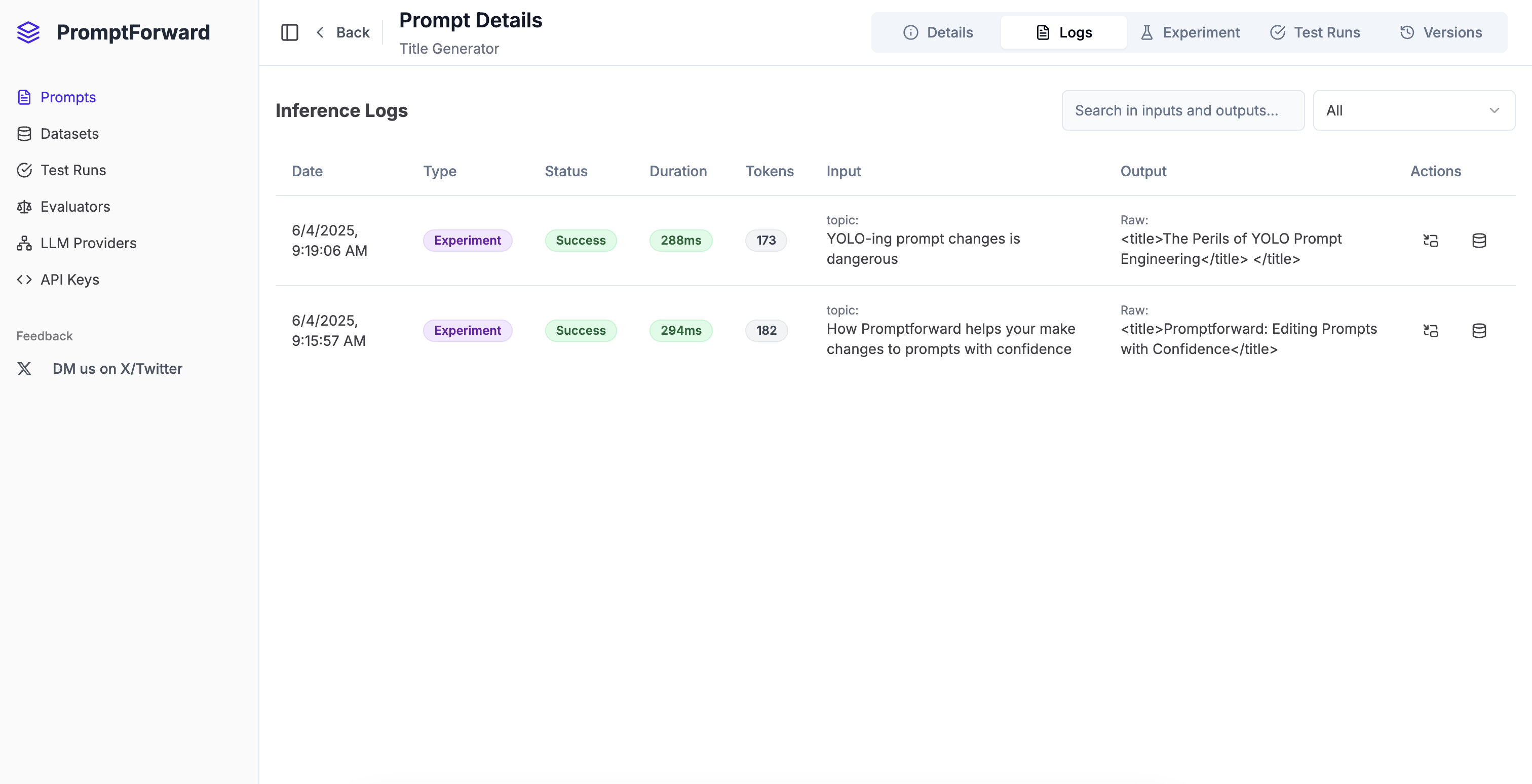
Task: Click the Success status pill for the 294ms run
Action: tap(581, 331)
